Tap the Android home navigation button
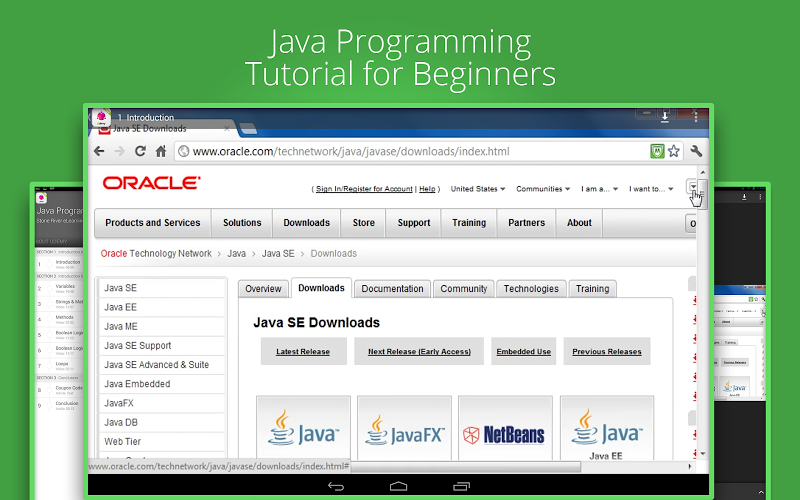The image size is (800, 500). pyautogui.click(x=398, y=486)
